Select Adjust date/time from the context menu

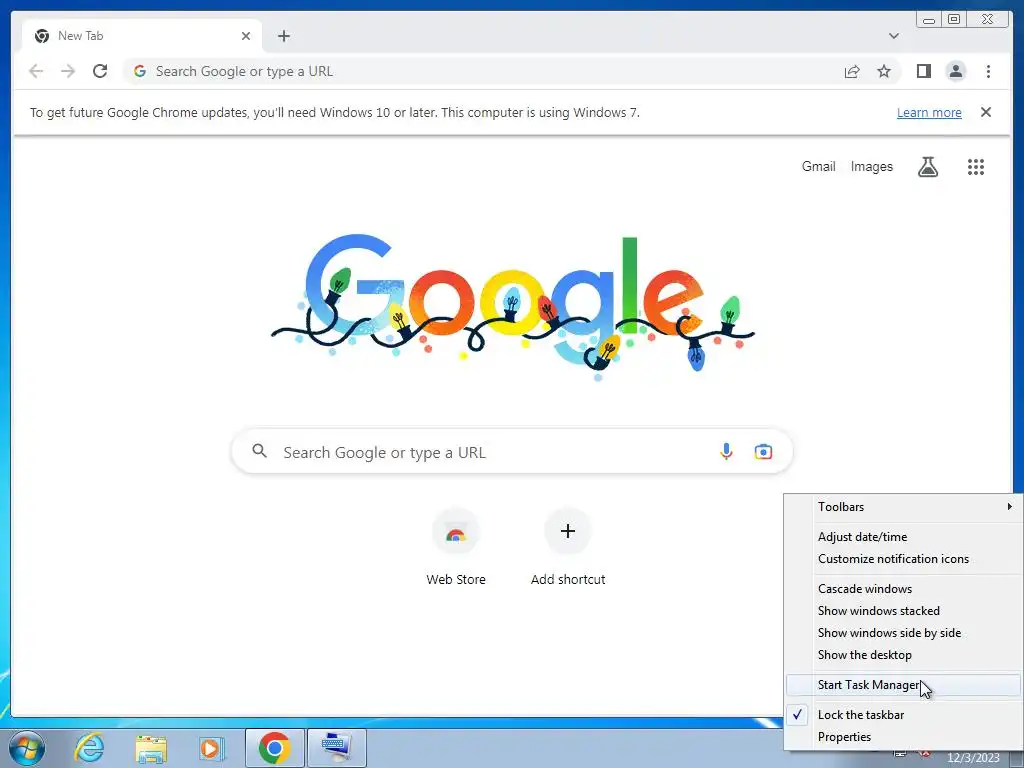coord(903,537)
